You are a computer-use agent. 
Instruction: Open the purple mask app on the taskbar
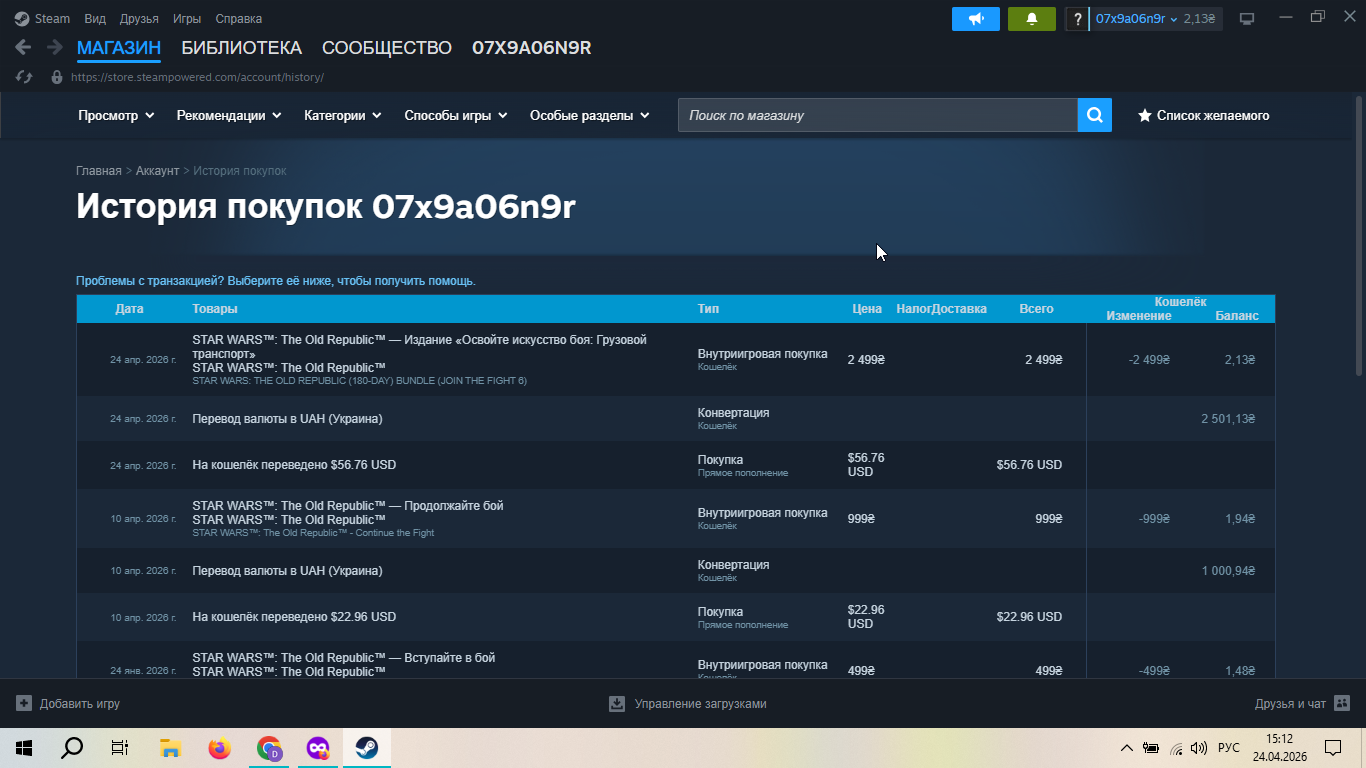pos(317,747)
